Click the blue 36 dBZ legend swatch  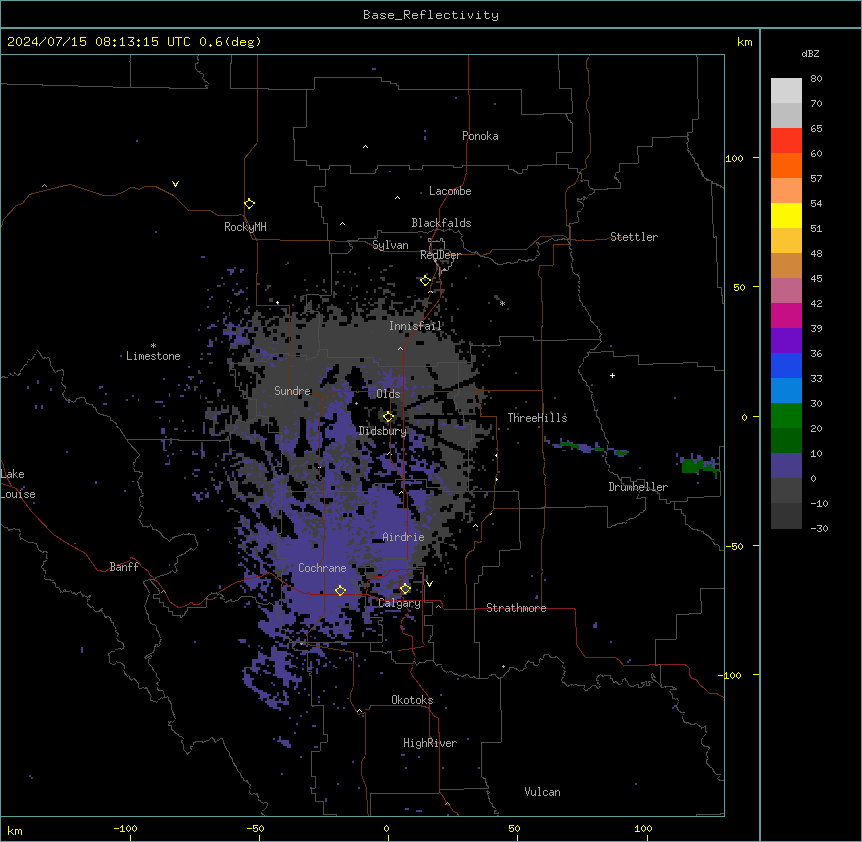786,365
